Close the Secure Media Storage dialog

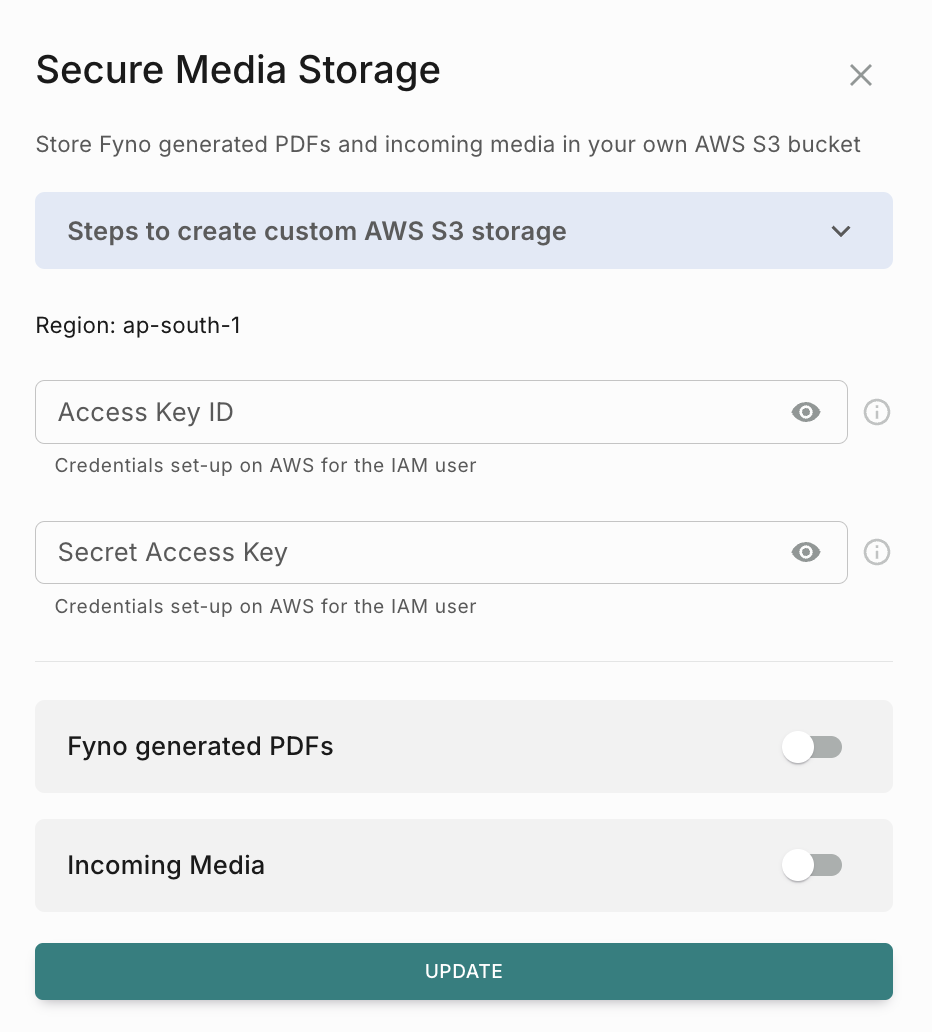[x=861, y=75]
